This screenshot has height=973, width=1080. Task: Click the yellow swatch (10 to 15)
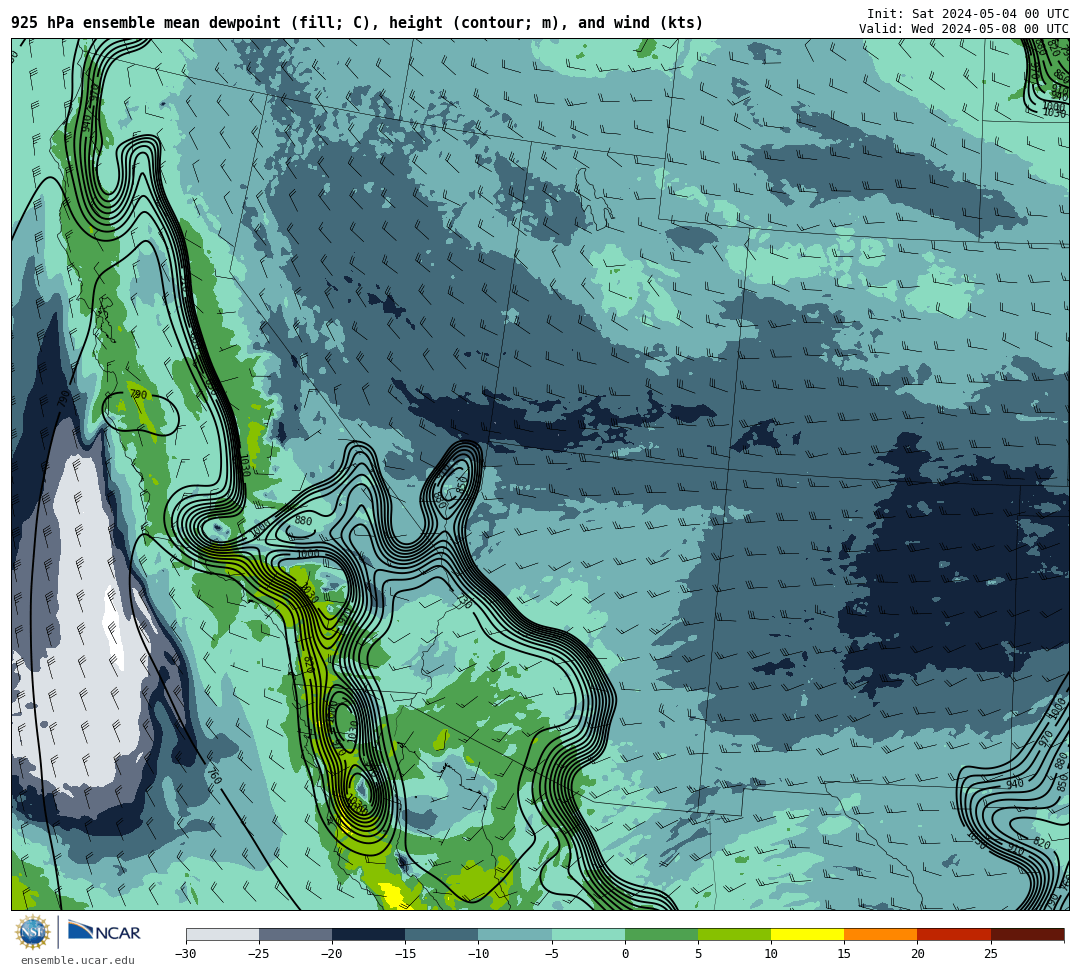coord(807,934)
